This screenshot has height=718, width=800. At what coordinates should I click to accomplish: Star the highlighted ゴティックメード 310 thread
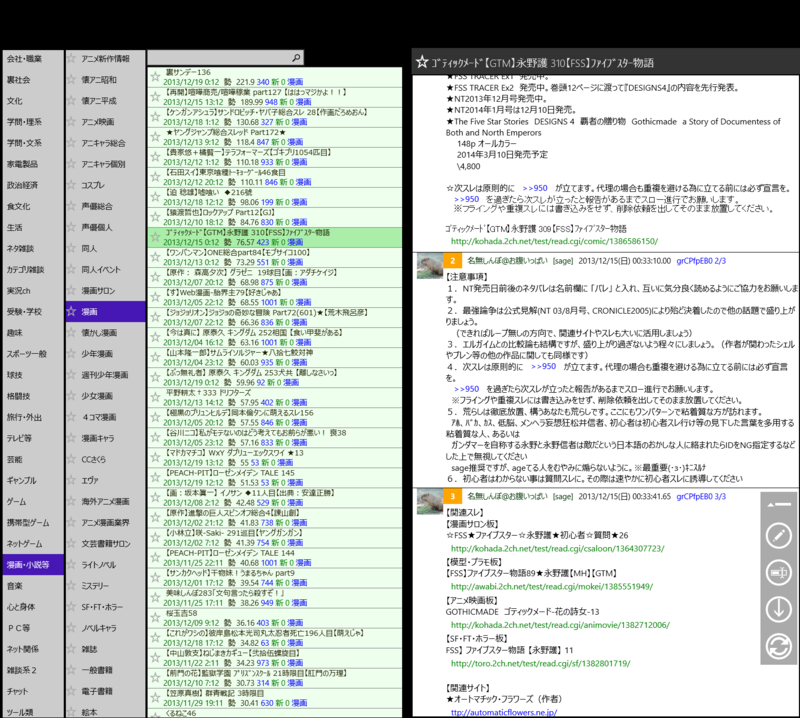click(155, 237)
